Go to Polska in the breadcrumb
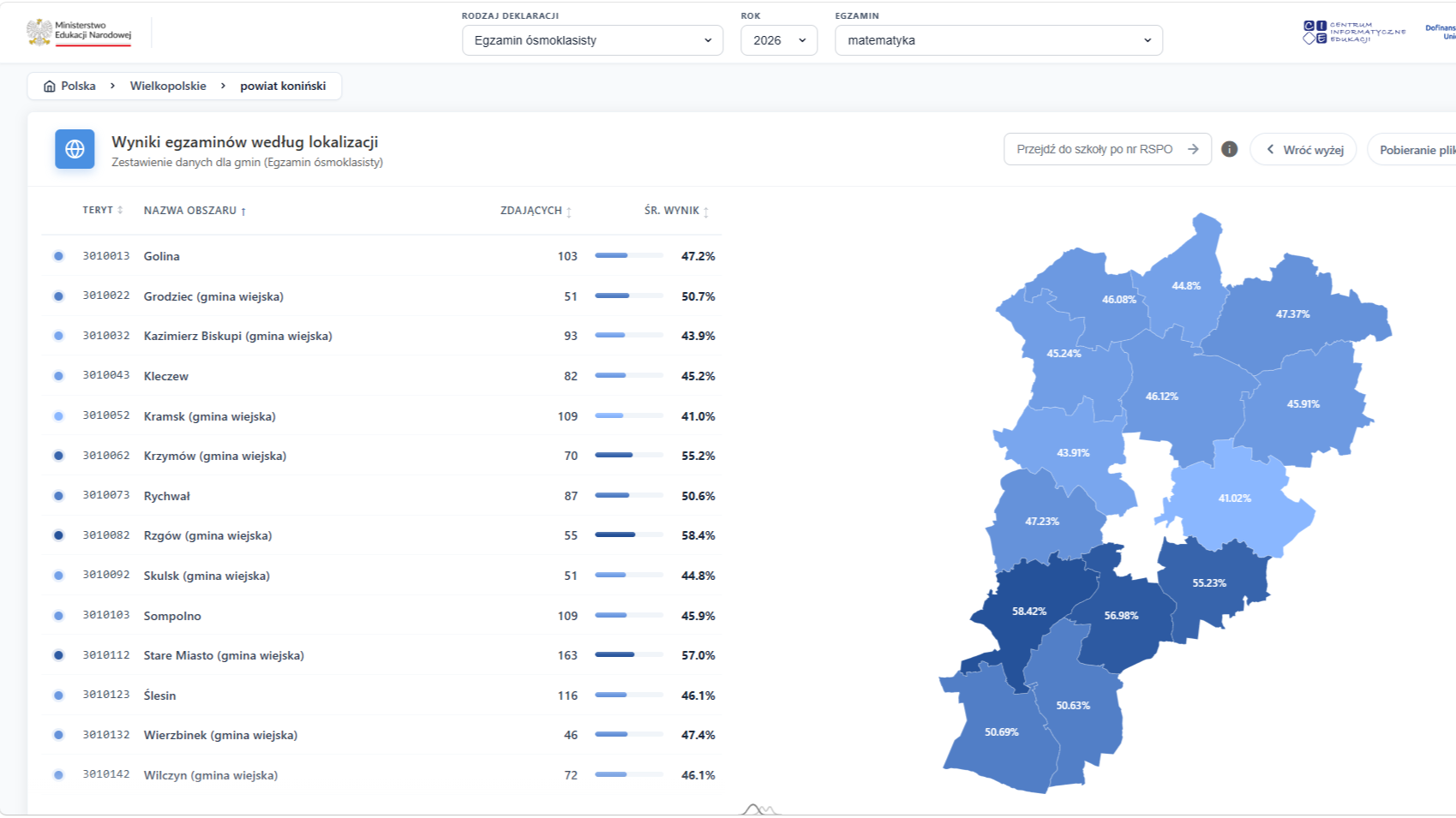This screenshot has height=818, width=1456. pyautogui.click(x=78, y=86)
